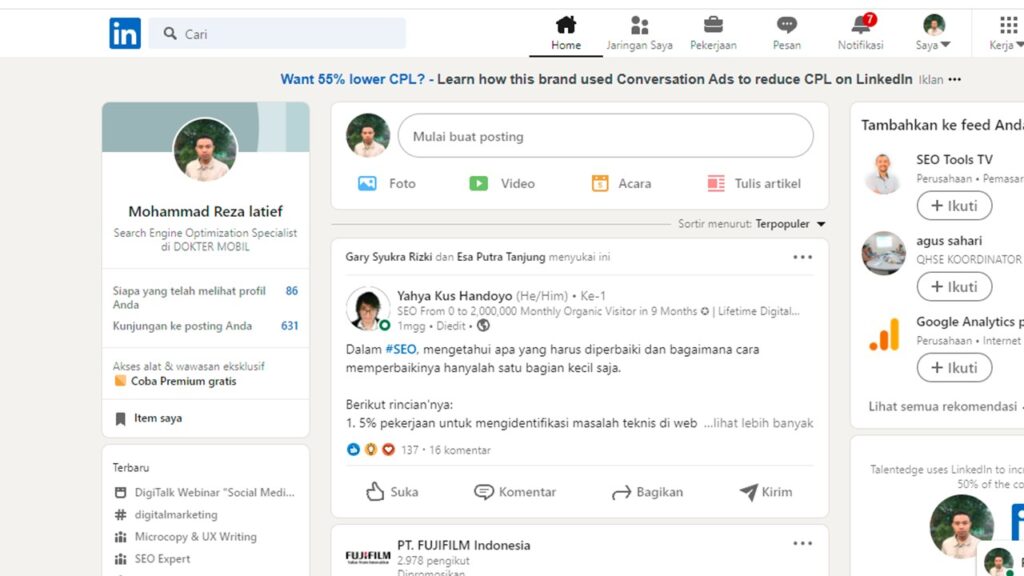The height and width of the screenshot is (576, 1024).
Task: Click in the Cari search field
Action: click(x=277, y=33)
